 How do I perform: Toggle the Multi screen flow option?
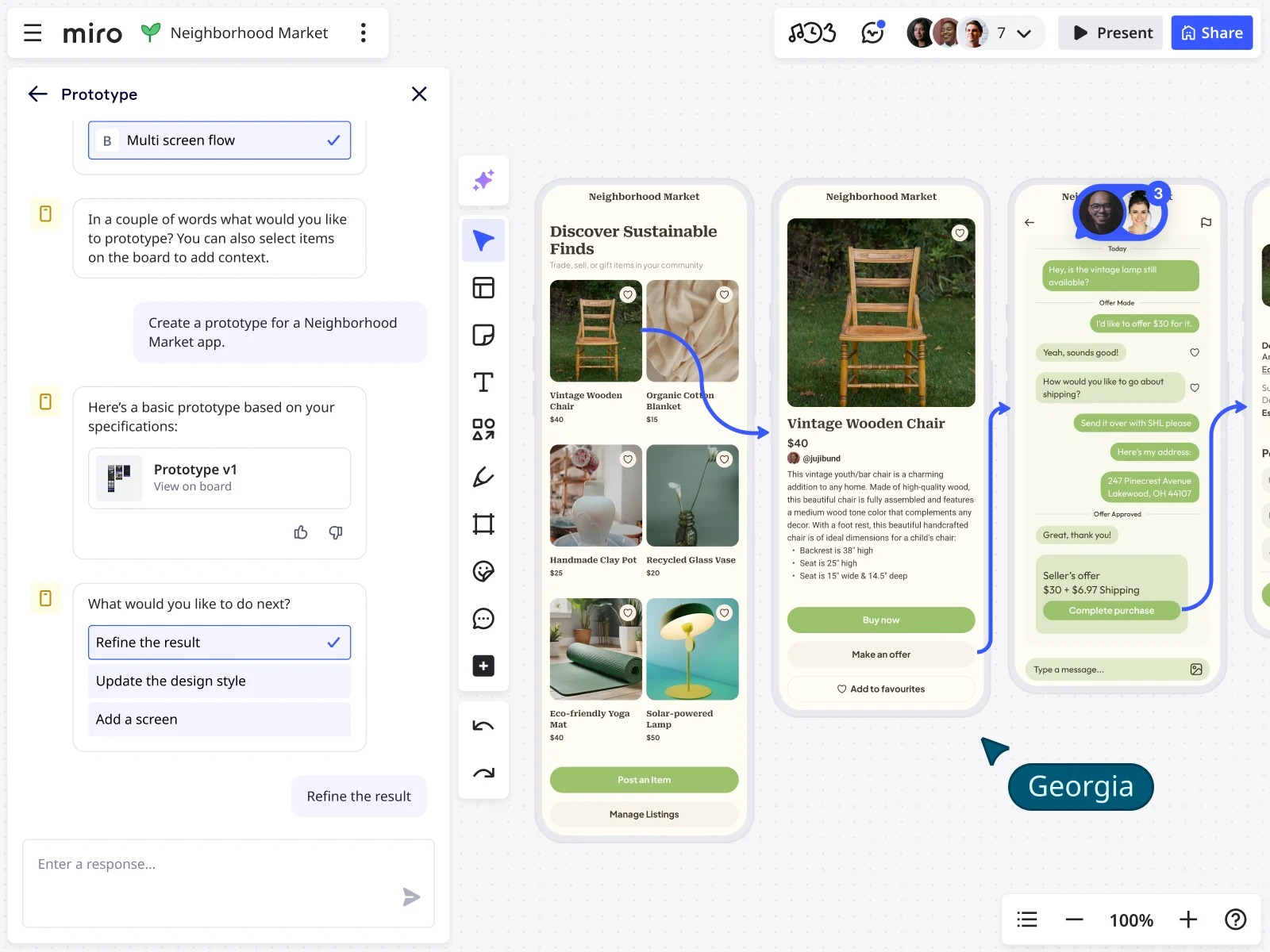219,140
